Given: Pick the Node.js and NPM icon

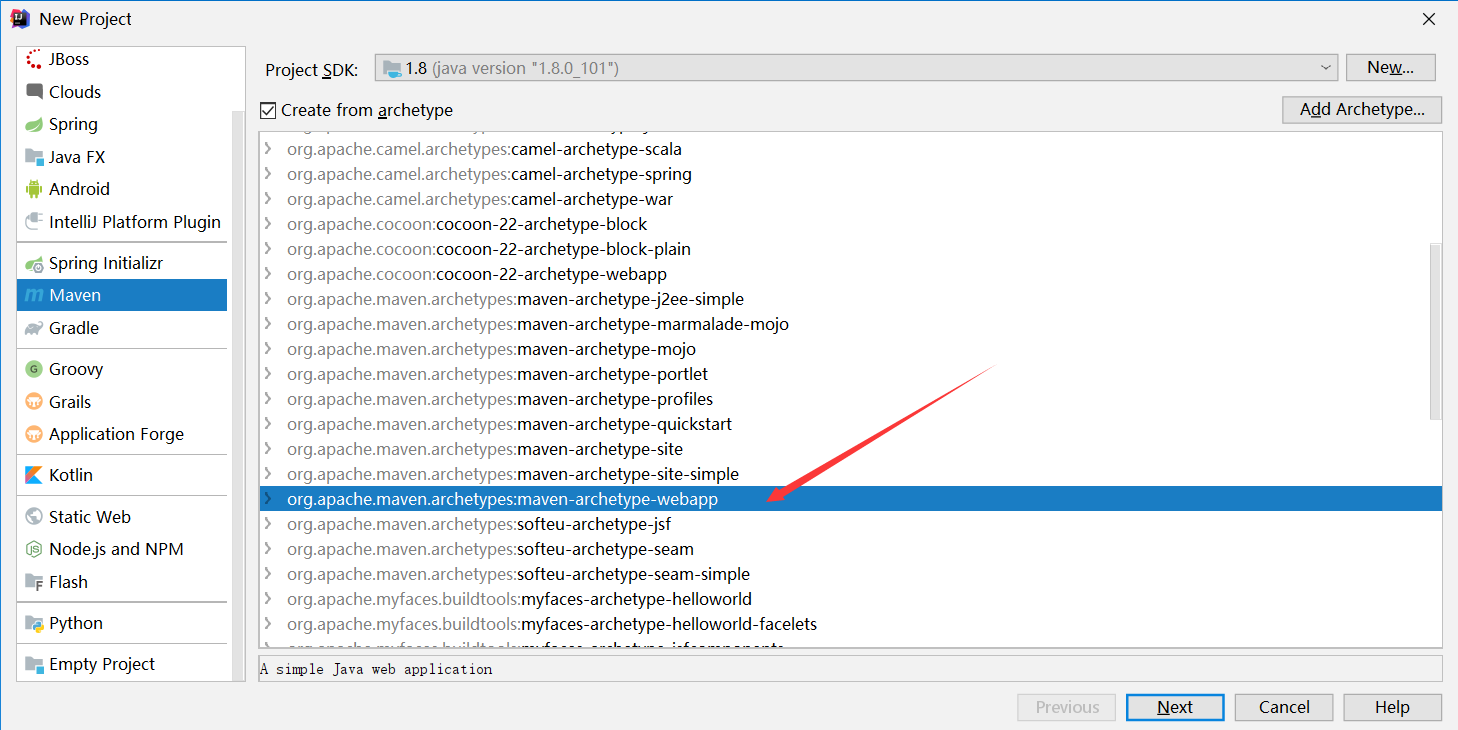Looking at the screenshot, I should [x=34, y=549].
